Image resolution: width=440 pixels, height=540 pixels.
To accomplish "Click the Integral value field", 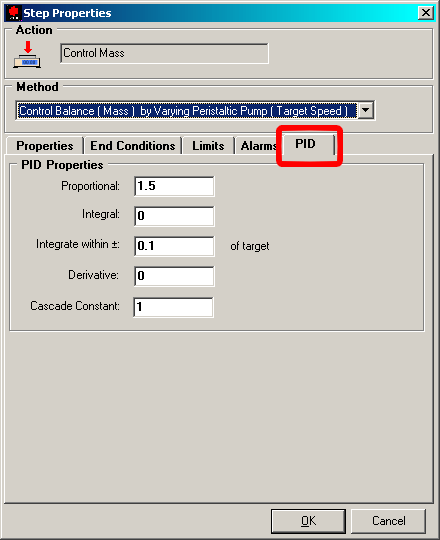I will (x=174, y=216).
